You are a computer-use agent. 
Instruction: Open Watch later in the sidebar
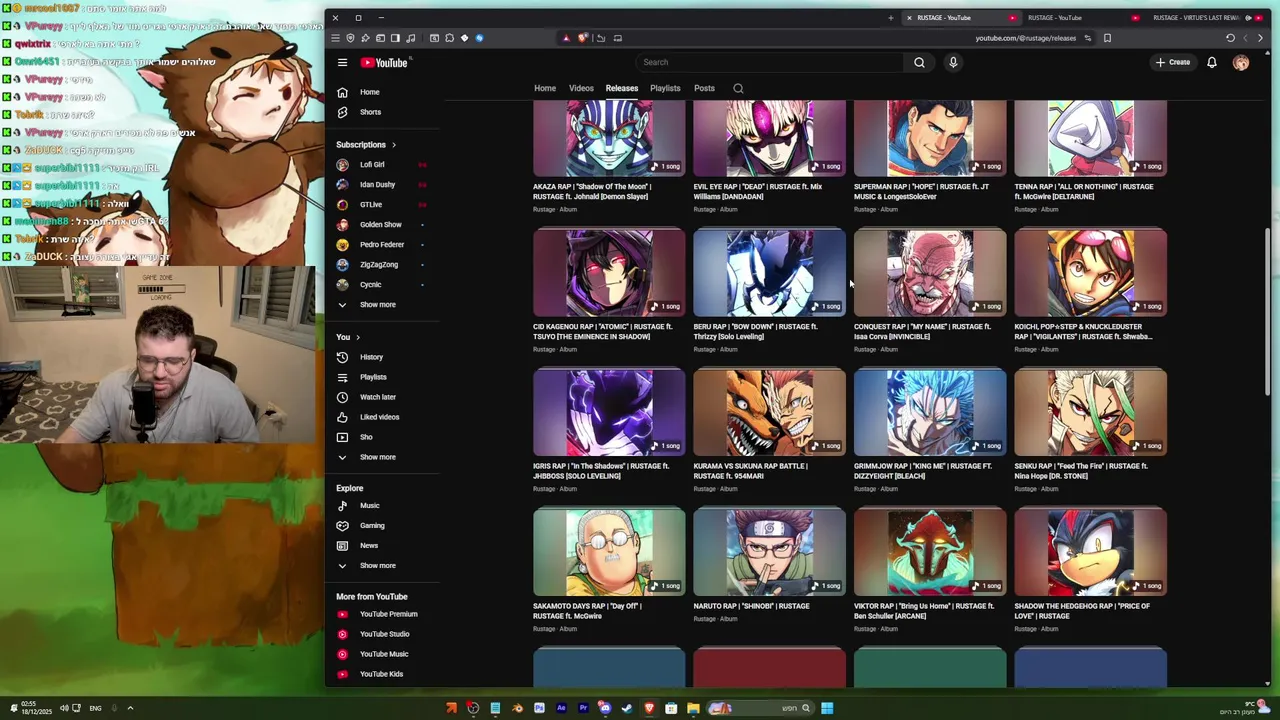click(378, 397)
